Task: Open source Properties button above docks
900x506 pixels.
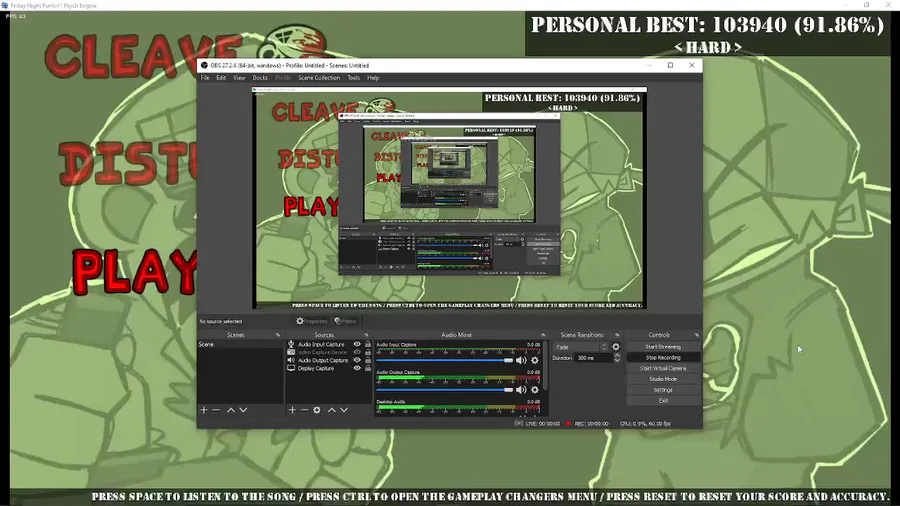Action: [312, 321]
